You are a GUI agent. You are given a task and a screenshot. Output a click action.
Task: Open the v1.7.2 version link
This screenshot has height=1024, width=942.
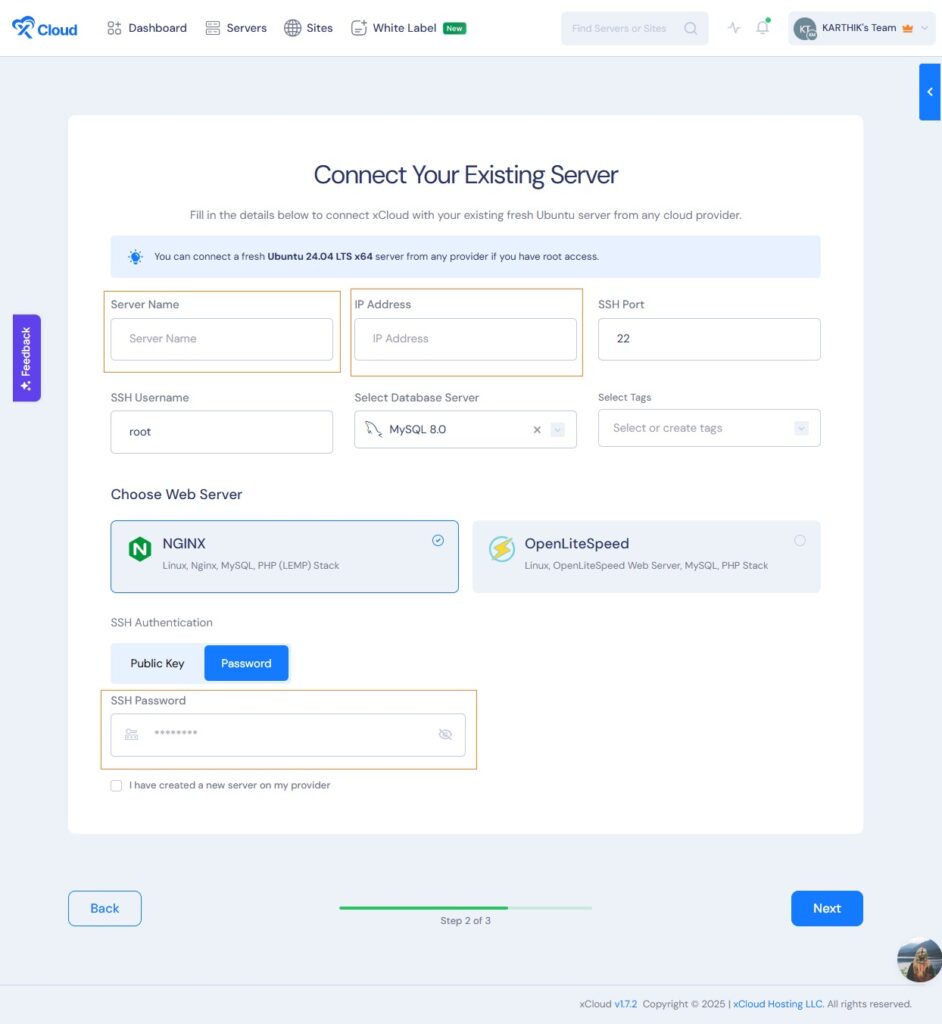[x=625, y=1004]
